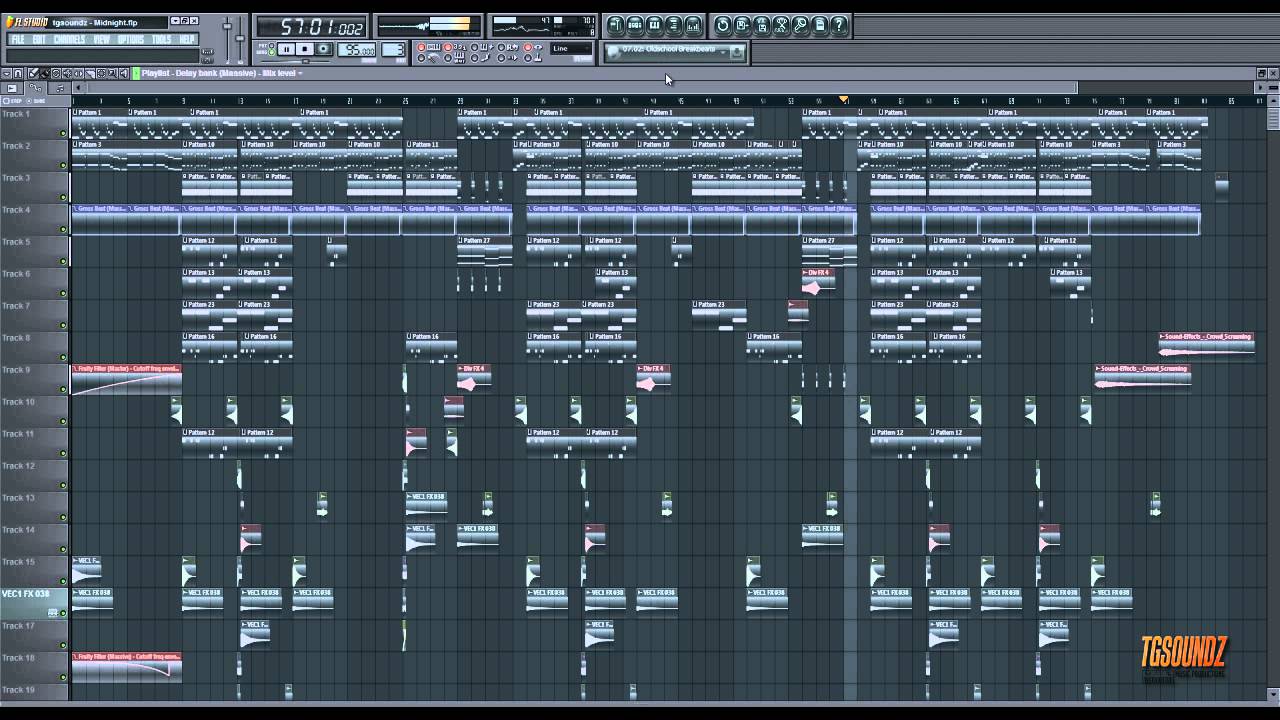Open the CHANNELS menu

[70, 39]
